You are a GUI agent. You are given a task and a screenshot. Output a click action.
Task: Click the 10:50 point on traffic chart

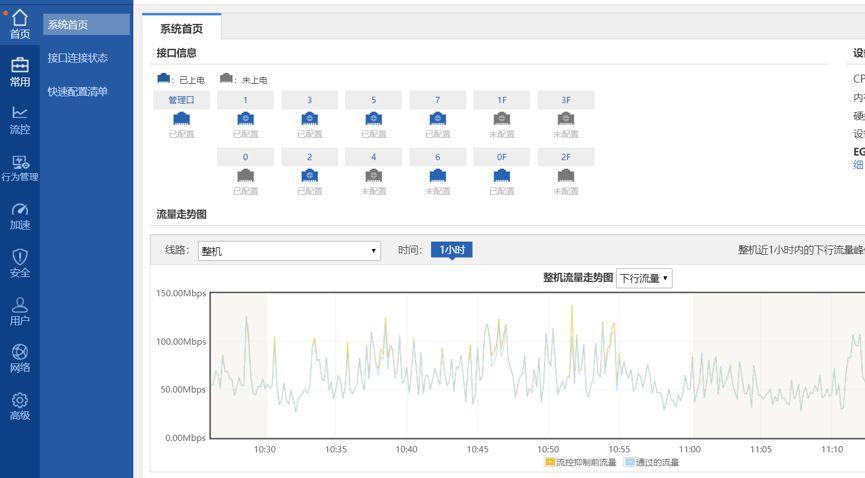click(548, 365)
